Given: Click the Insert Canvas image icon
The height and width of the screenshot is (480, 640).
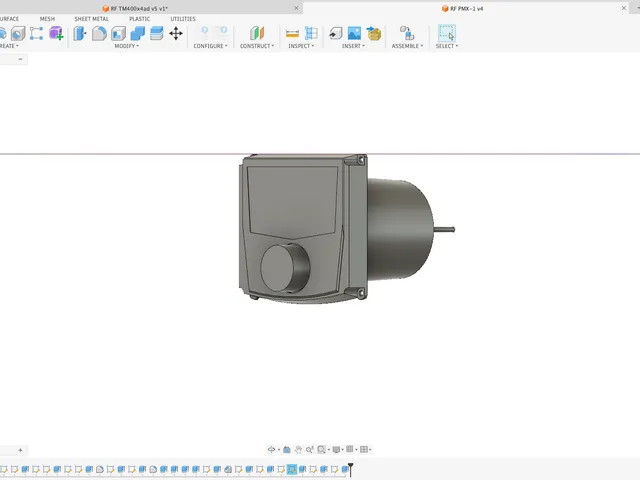Looking at the screenshot, I should (x=354, y=33).
